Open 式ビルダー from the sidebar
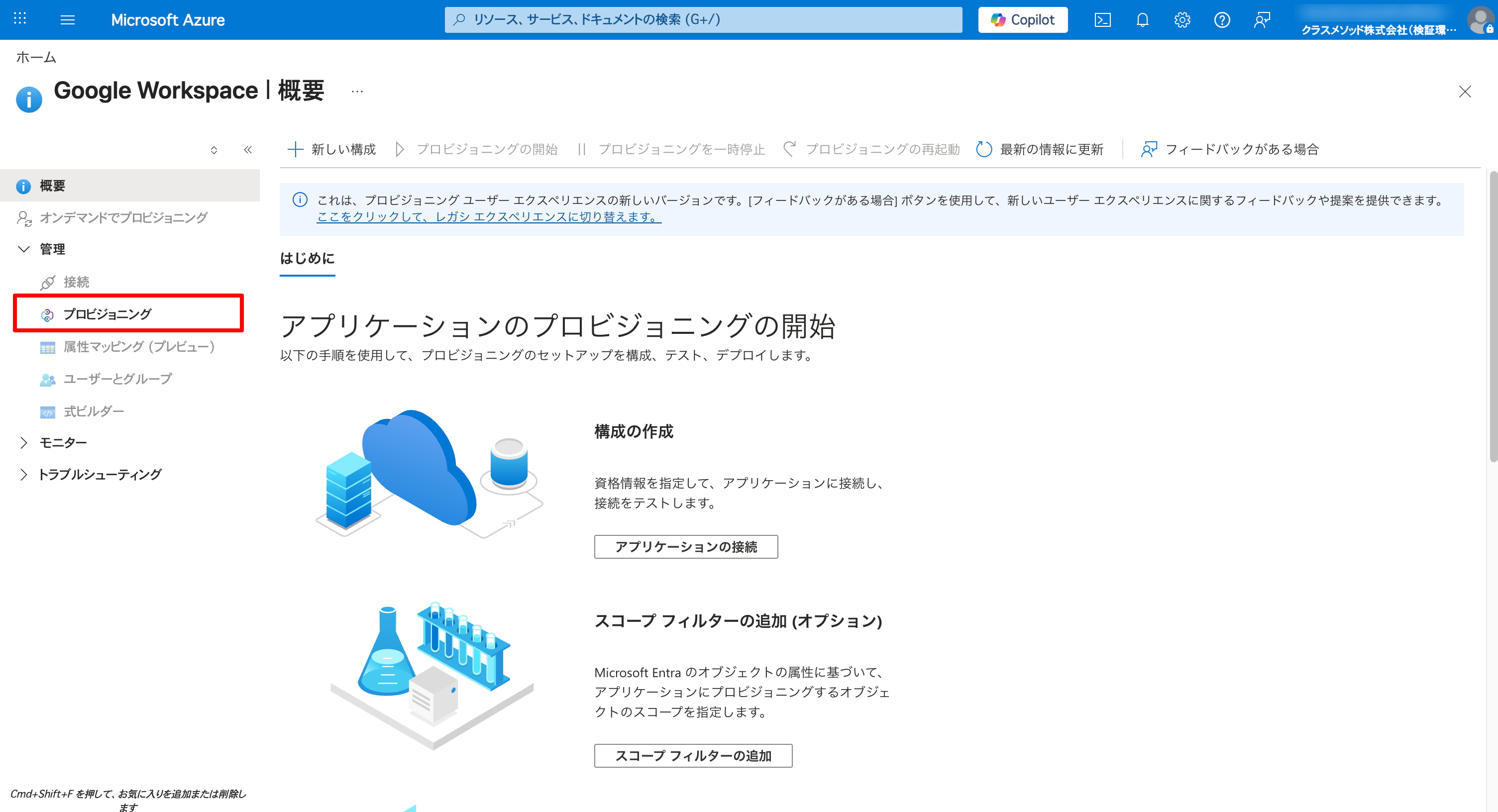This screenshot has width=1498, height=812. [x=94, y=411]
